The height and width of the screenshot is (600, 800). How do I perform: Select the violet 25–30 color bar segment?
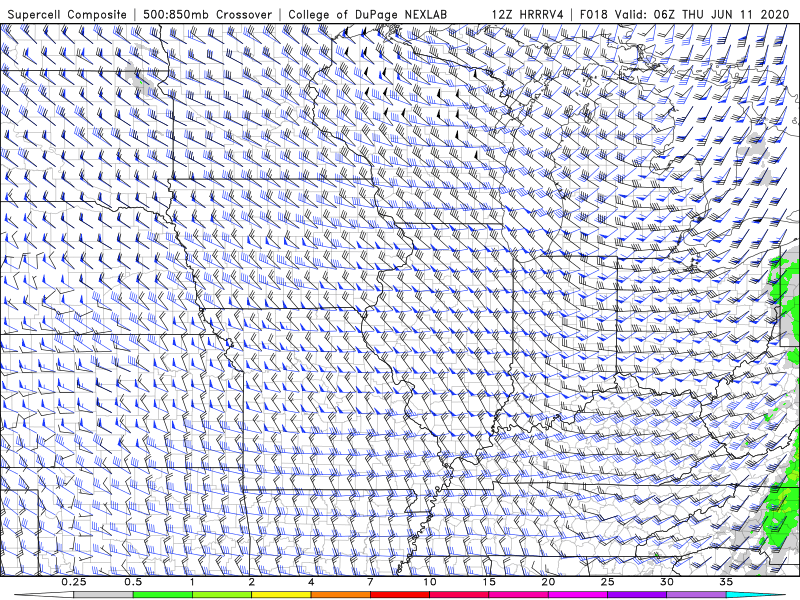point(637,595)
